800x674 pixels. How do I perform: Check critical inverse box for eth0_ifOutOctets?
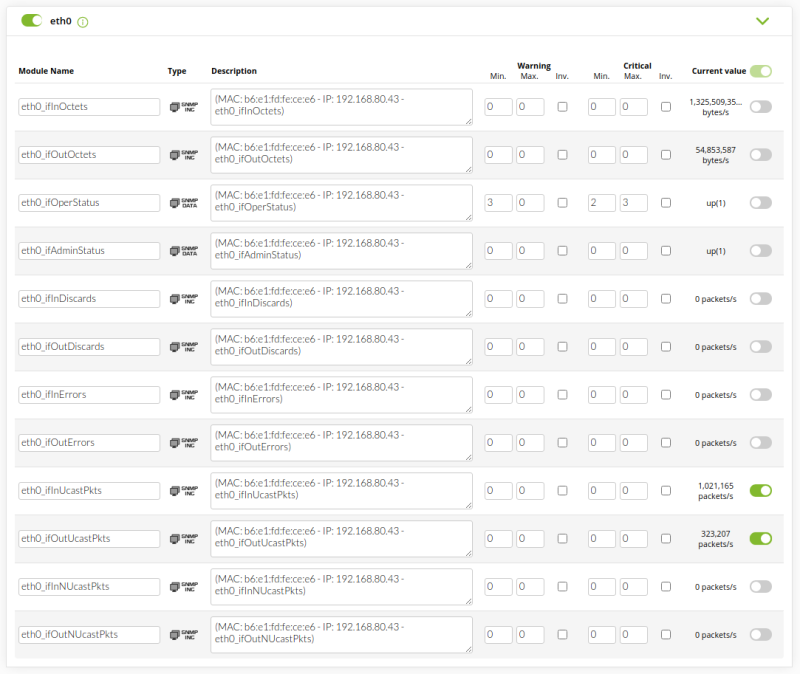tap(666, 155)
